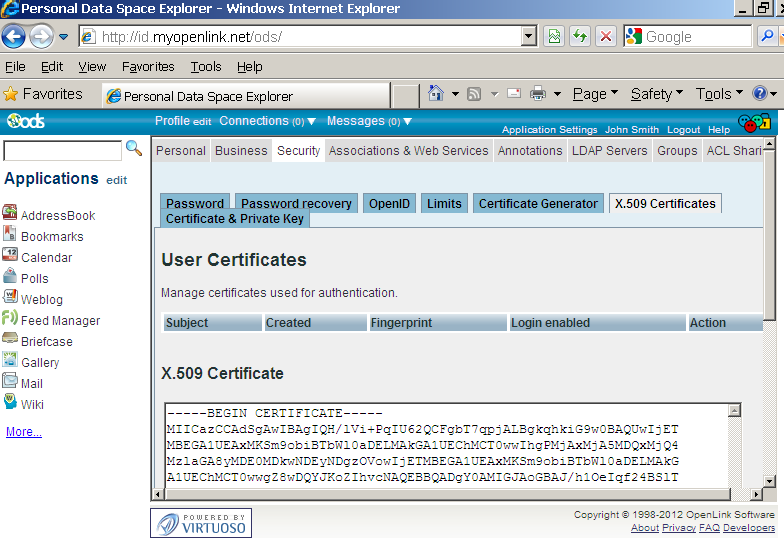784x546 pixels.
Task: Click the search magnifier icon
Action: click(133, 149)
